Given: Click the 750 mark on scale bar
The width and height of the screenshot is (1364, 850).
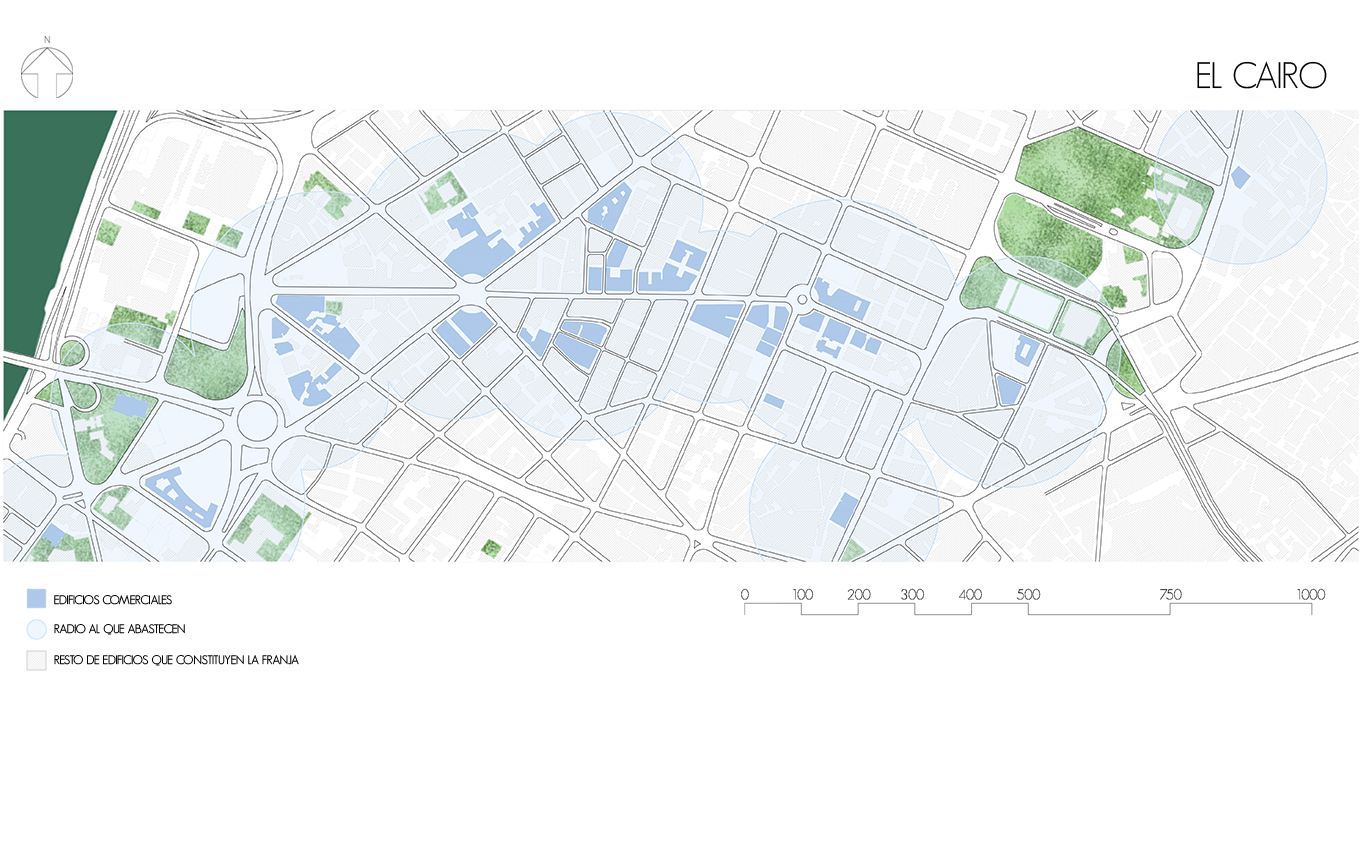Looking at the screenshot, I should [x=1170, y=595].
